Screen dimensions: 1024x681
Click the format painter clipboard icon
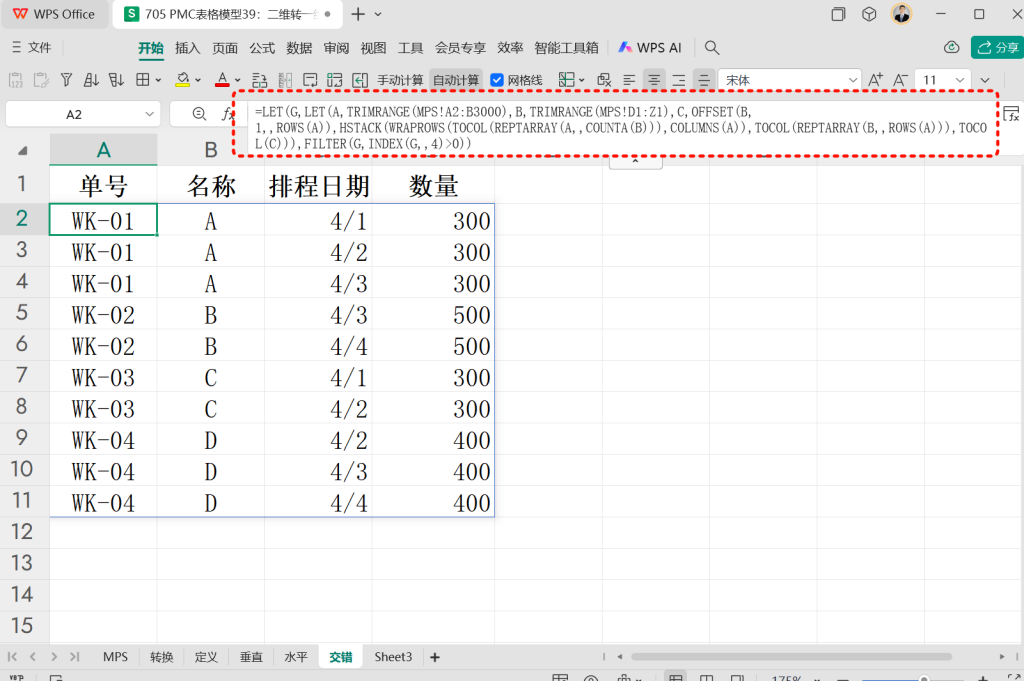point(40,80)
